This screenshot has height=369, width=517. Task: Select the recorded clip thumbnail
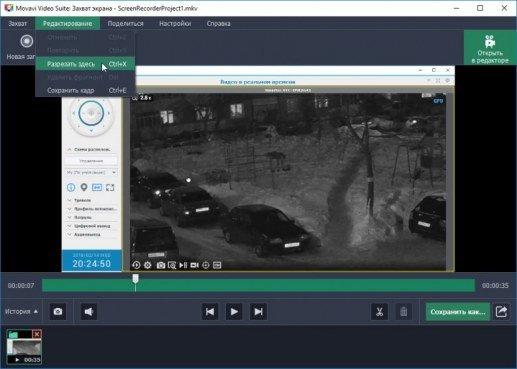[24, 347]
